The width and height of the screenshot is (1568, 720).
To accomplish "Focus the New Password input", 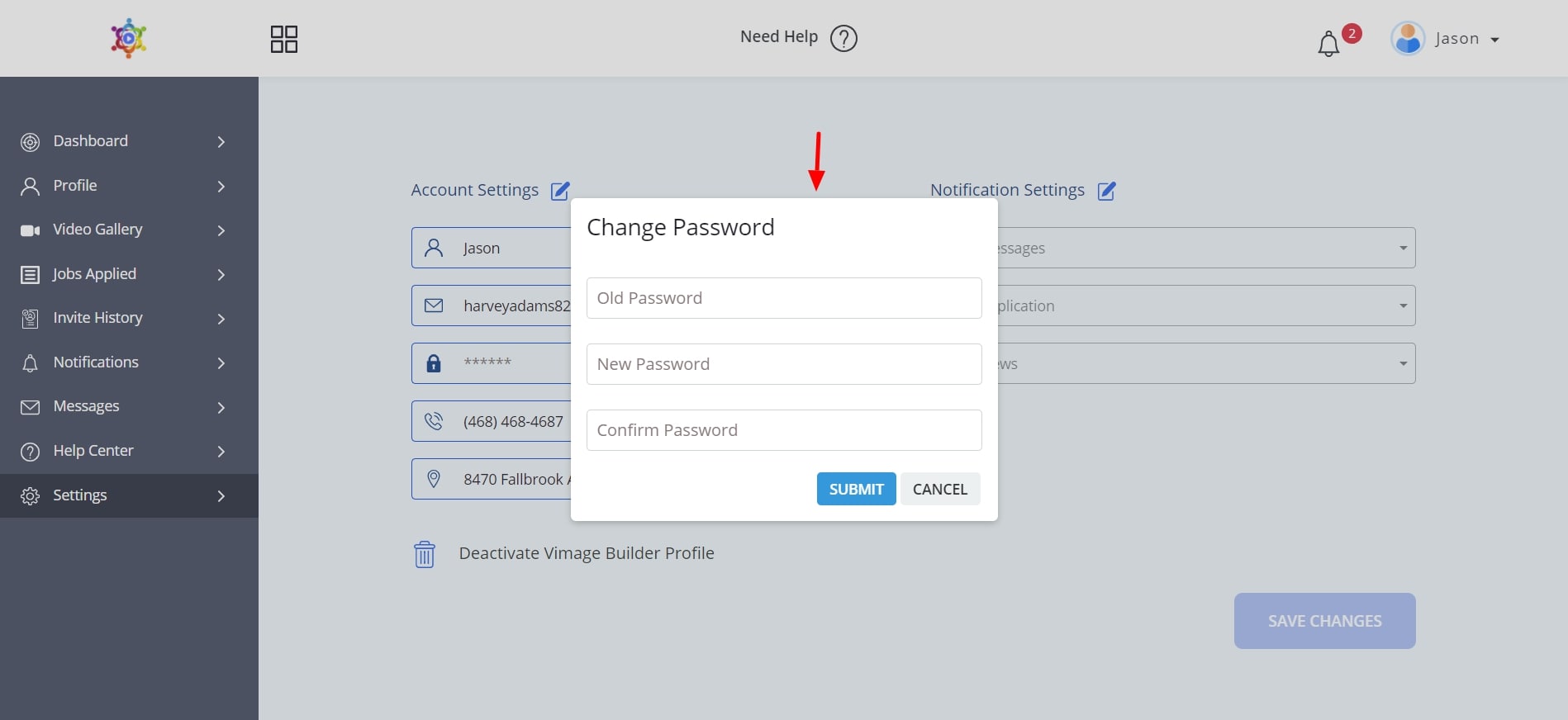I will pyautogui.click(x=783, y=364).
